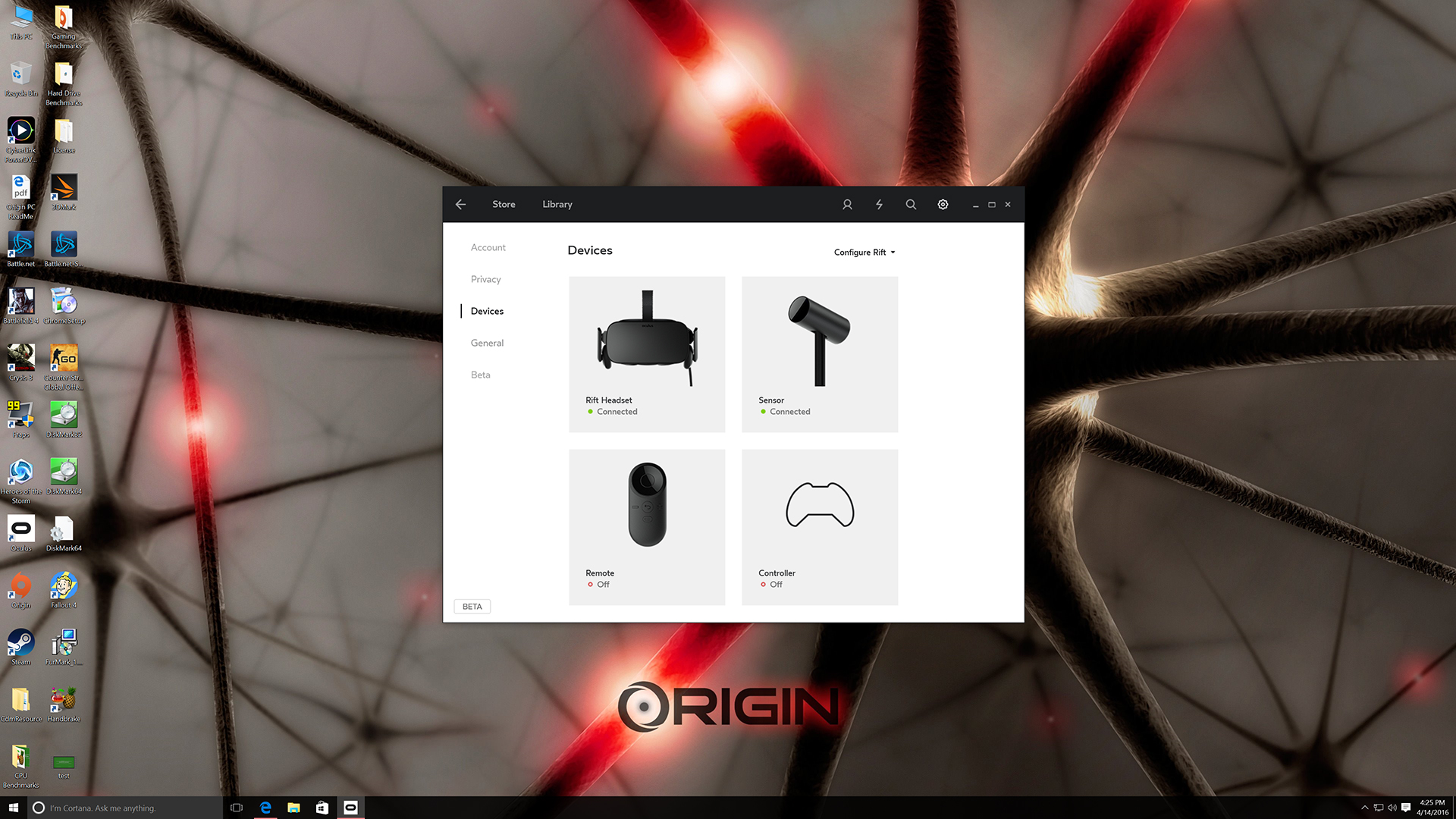Open the volume control in system tray
The image size is (1456, 819).
click(1392, 808)
